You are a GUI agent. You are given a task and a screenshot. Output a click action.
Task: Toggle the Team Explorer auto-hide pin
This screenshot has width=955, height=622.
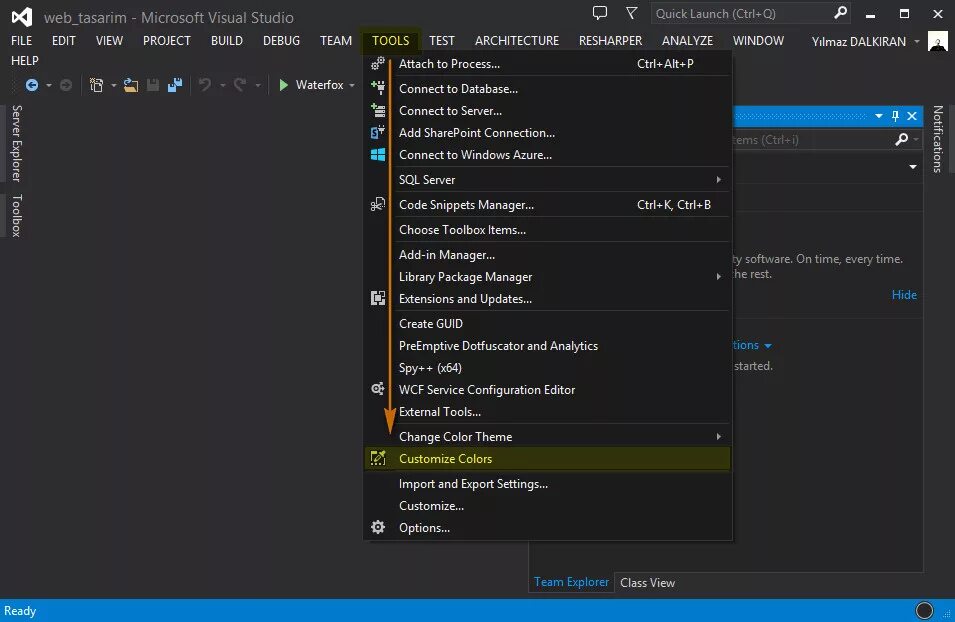(895, 116)
